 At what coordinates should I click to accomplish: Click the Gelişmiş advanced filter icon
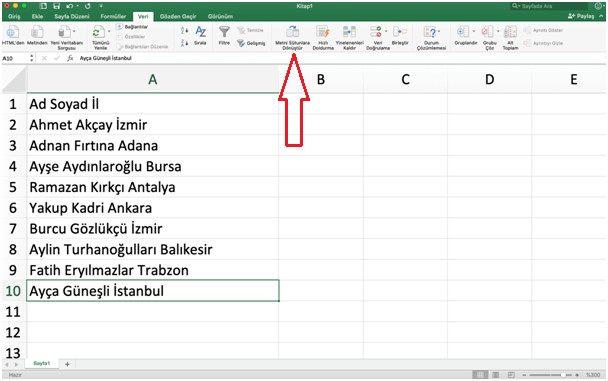pos(241,43)
